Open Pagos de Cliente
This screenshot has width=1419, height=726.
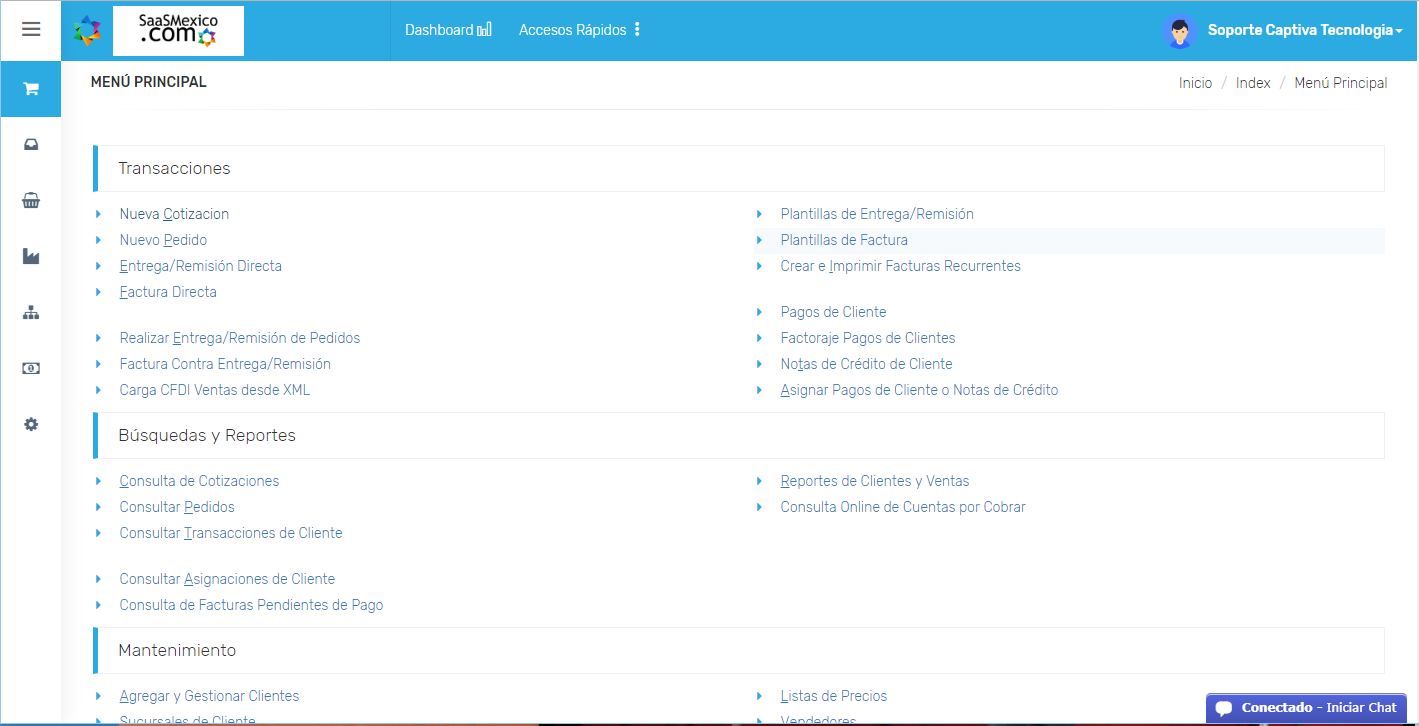[833, 312]
